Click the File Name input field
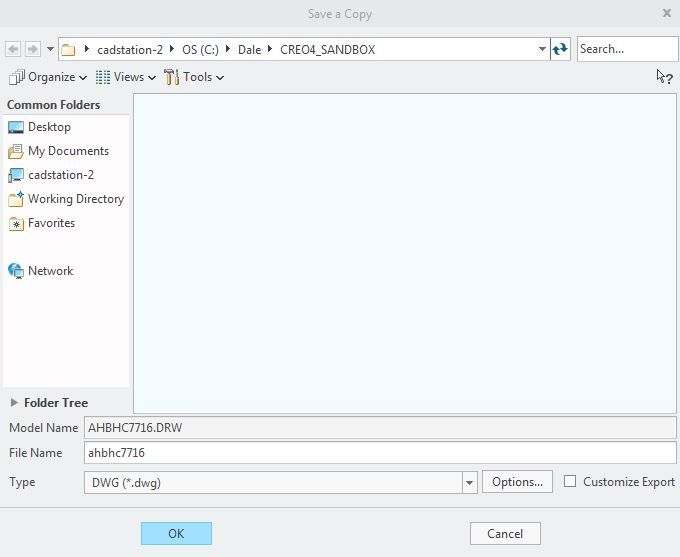 (x=380, y=453)
